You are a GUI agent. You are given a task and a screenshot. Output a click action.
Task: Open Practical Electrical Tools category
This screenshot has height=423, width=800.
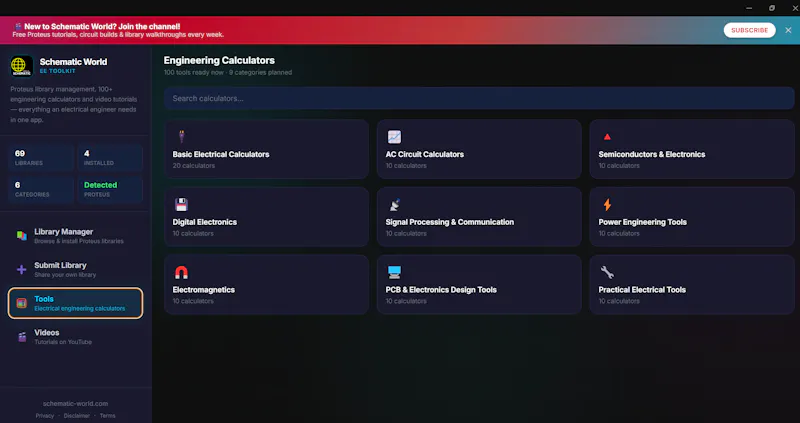(x=692, y=284)
